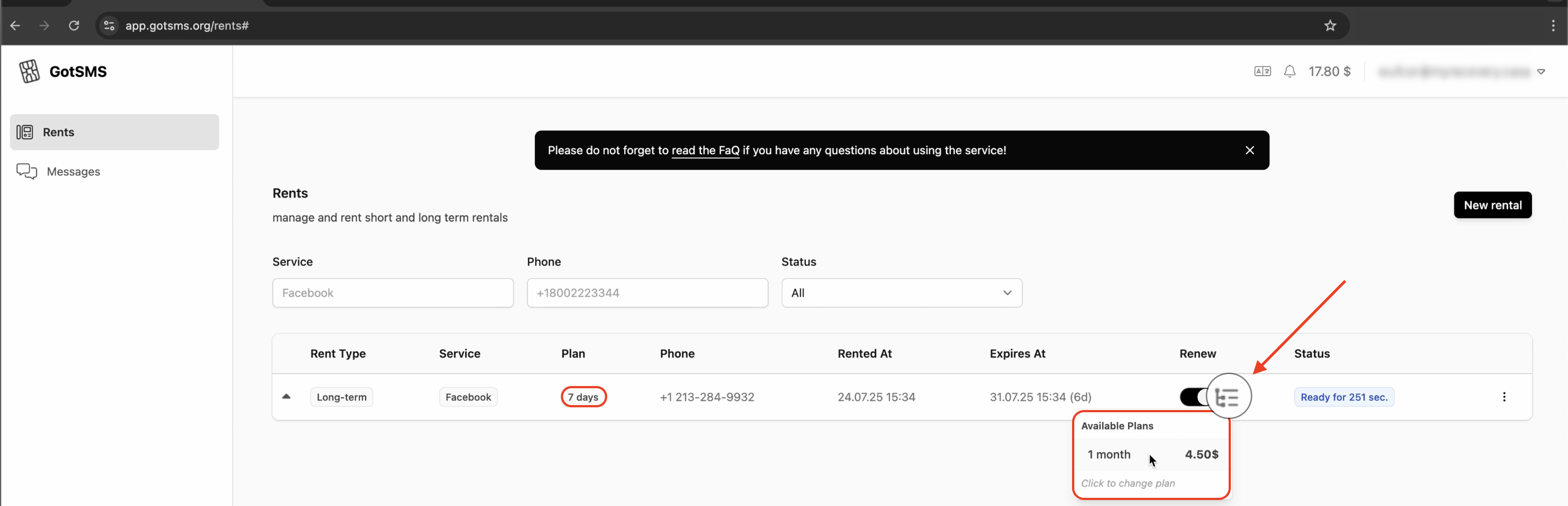1568x506 pixels.
Task: Click phone number +1 213-284-9932
Action: point(707,397)
